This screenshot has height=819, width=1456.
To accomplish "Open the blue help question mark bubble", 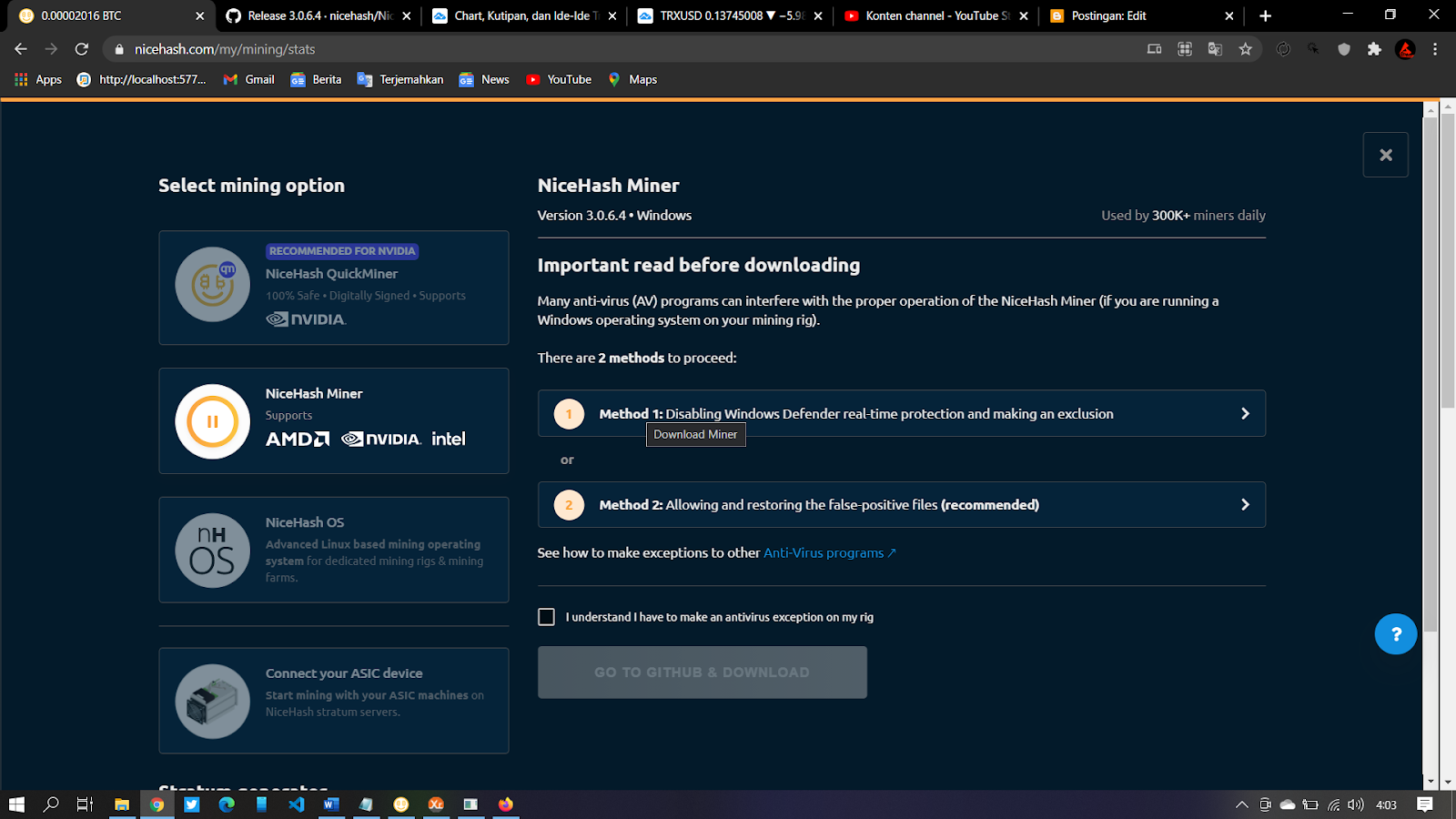I will 1395,633.
